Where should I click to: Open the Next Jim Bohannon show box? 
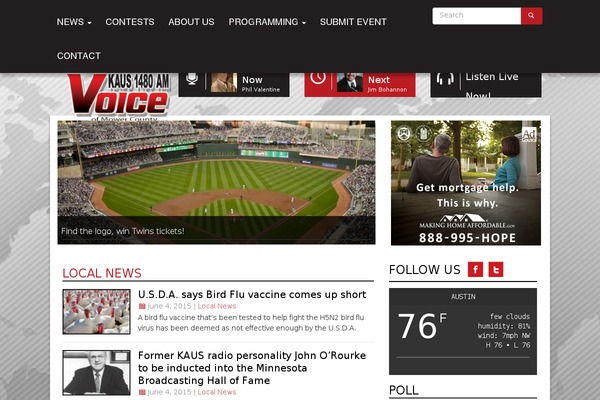coord(360,85)
